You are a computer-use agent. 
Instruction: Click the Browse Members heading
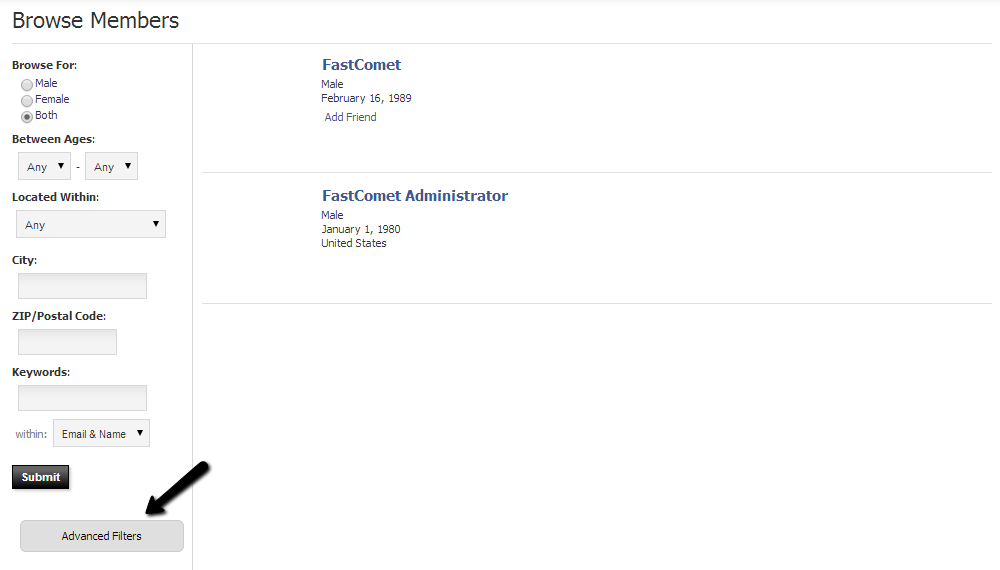tap(96, 20)
